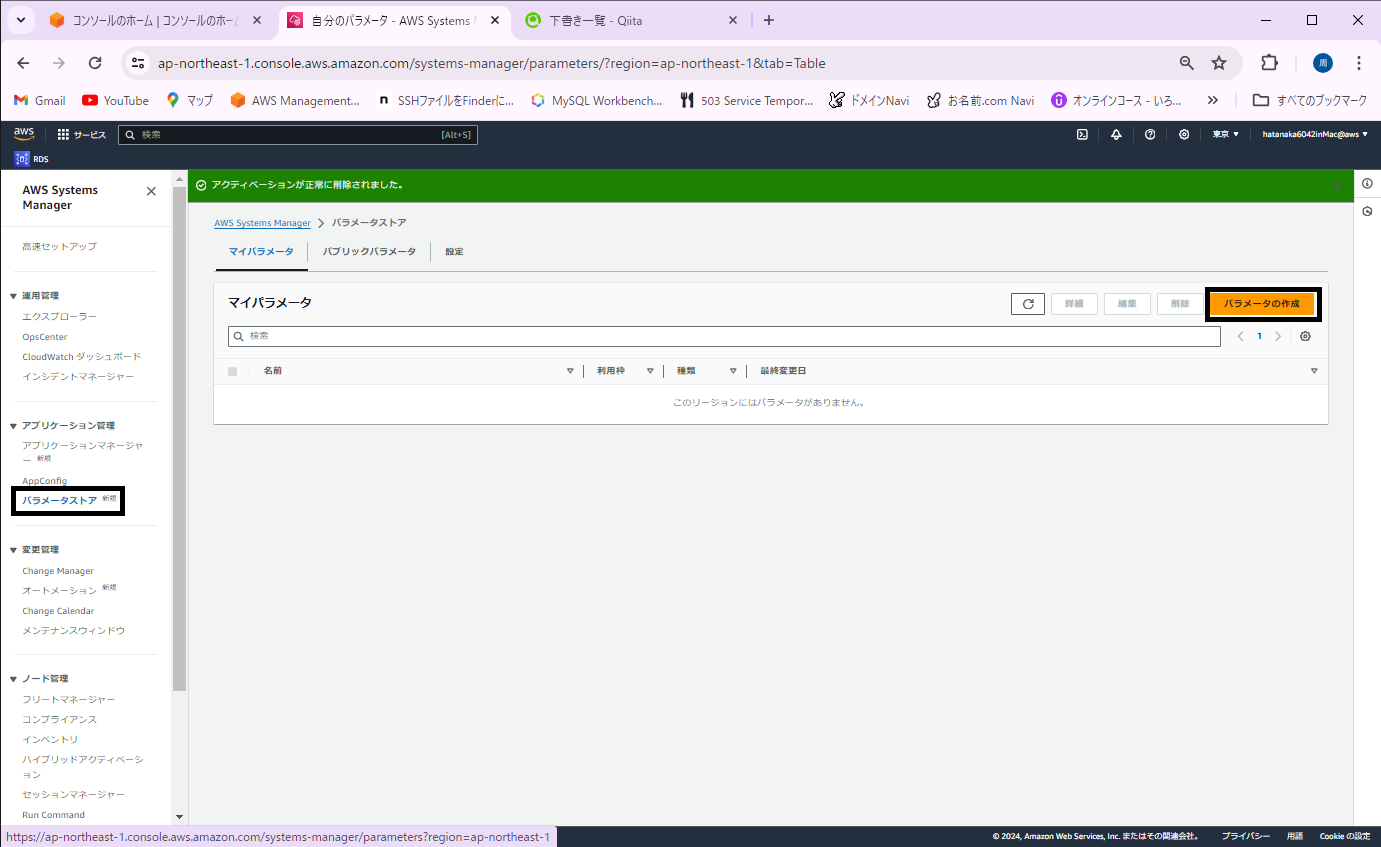Click the AWS logo home icon
The width and height of the screenshot is (1381, 847).
point(24,134)
